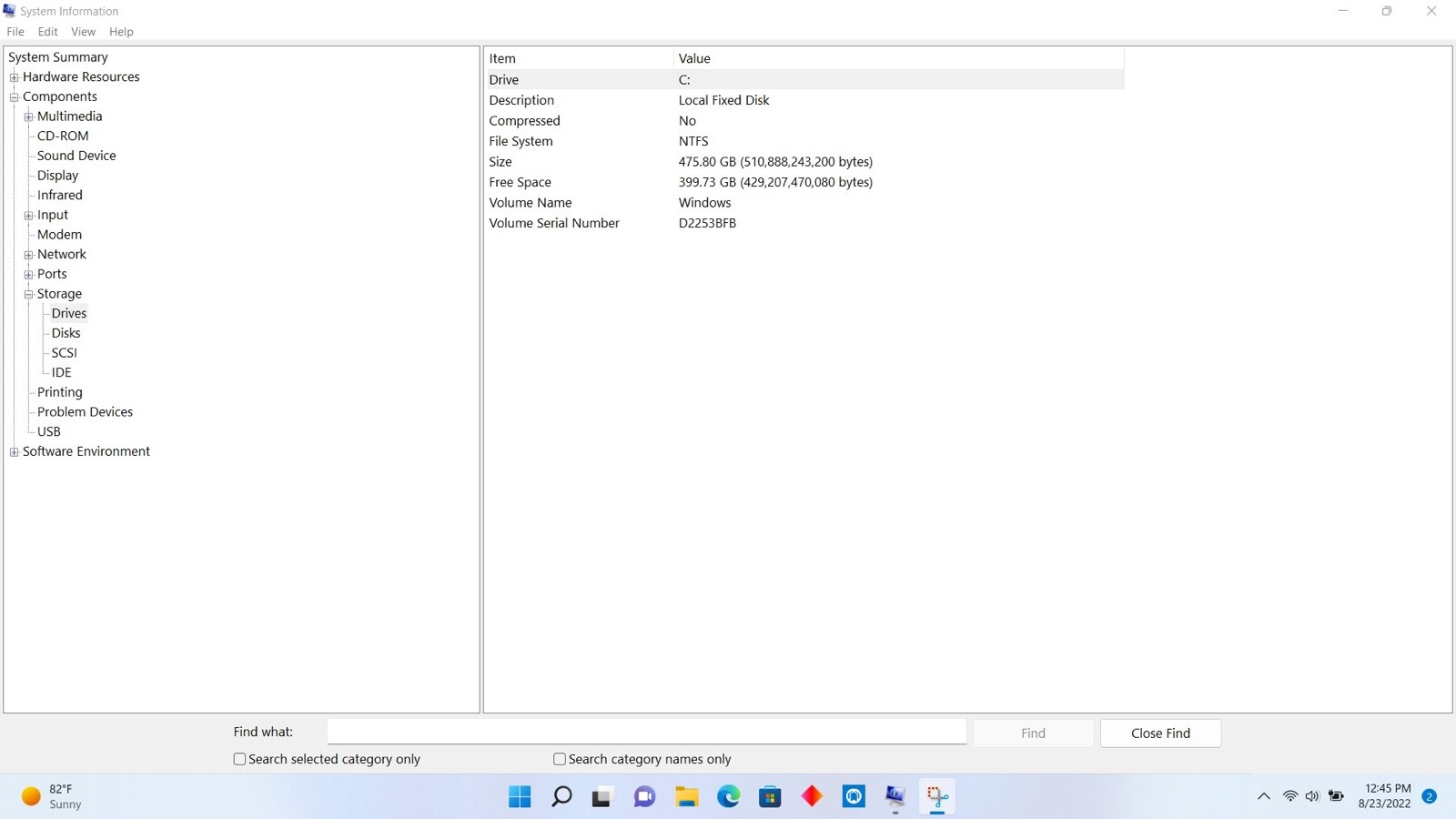Viewport: 1456px width, 819px height.
Task: Open Task View on the taskbar
Action: coord(602,797)
